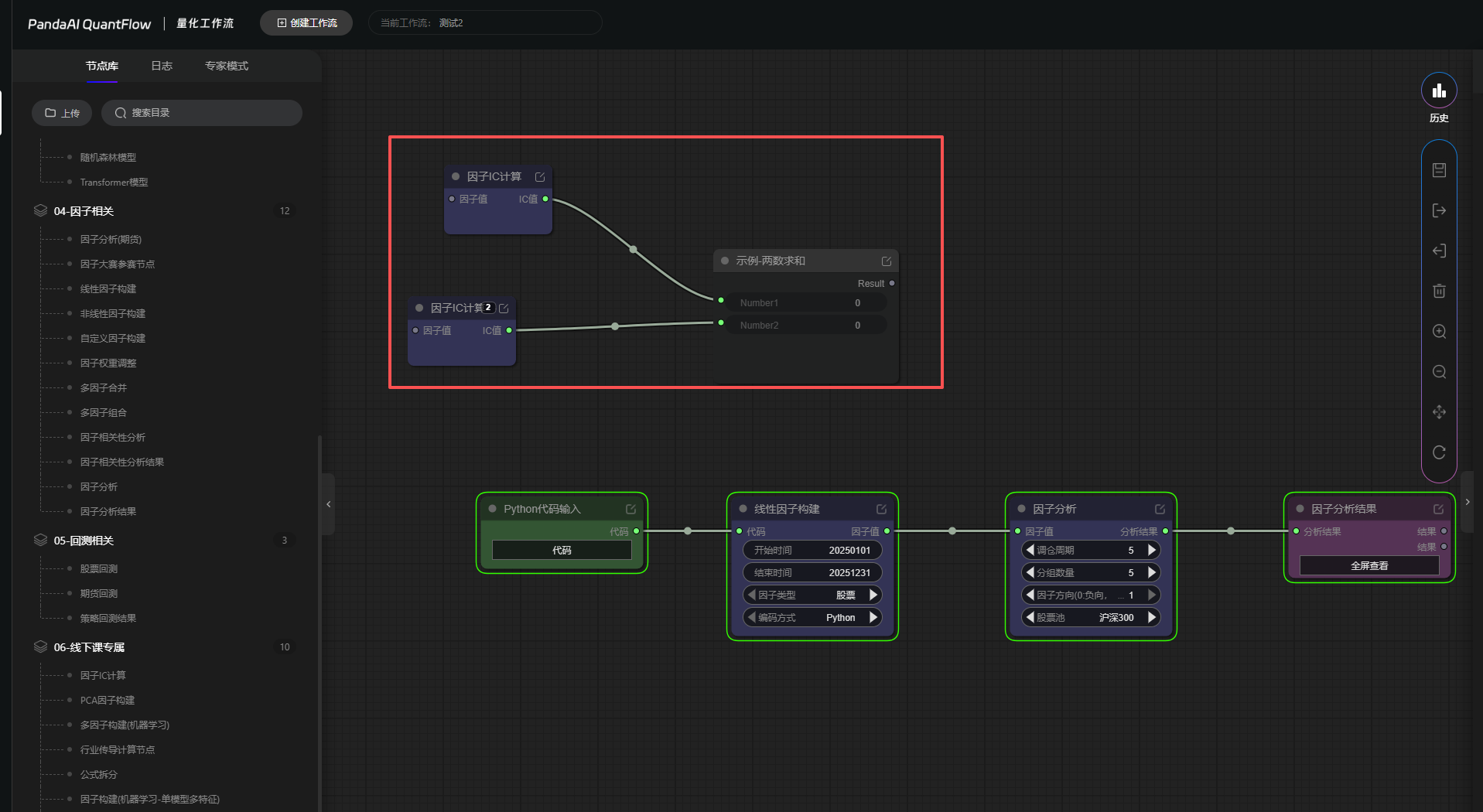Click next arrow for 编码方式
The height and width of the screenshot is (812, 1483).
point(873,617)
